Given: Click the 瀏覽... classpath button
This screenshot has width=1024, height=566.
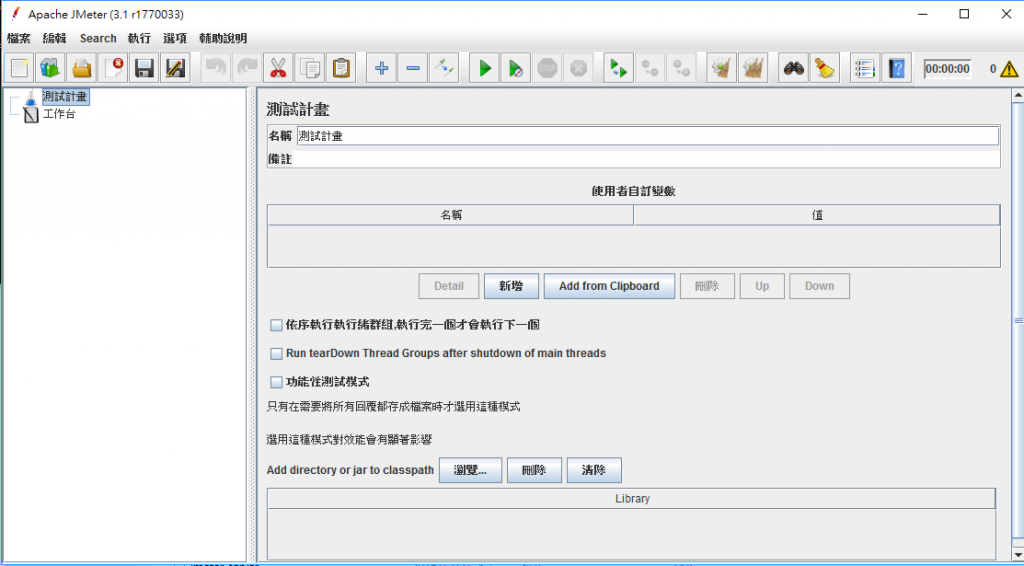Looking at the screenshot, I should [470, 470].
